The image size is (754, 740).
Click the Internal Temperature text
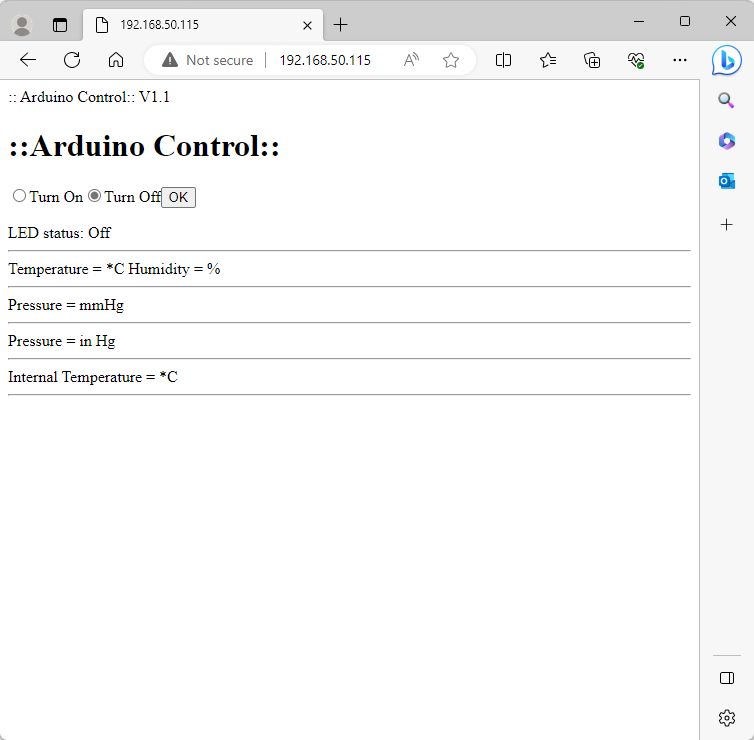(x=93, y=377)
